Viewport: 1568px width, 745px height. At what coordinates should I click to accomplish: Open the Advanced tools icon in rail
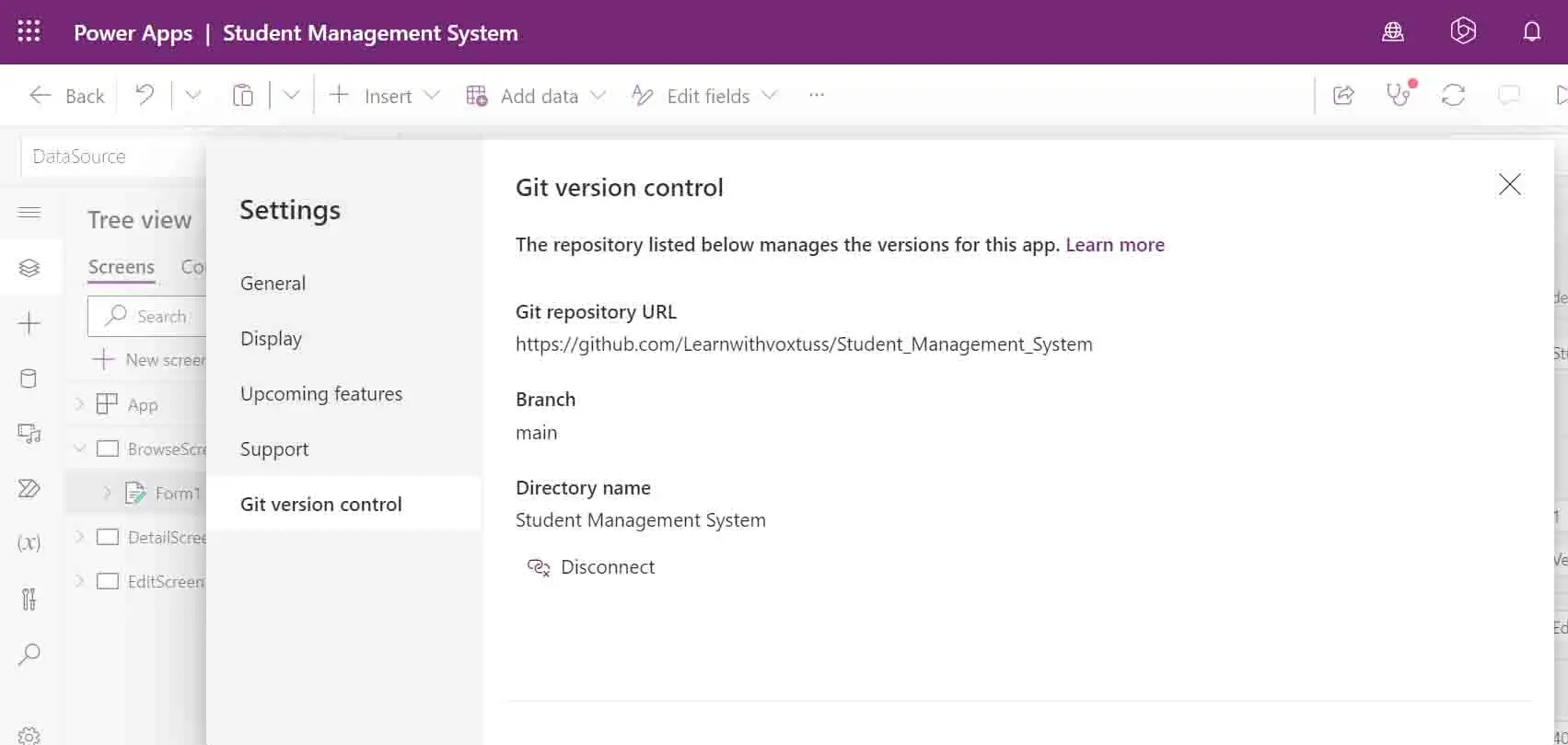click(29, 599)
